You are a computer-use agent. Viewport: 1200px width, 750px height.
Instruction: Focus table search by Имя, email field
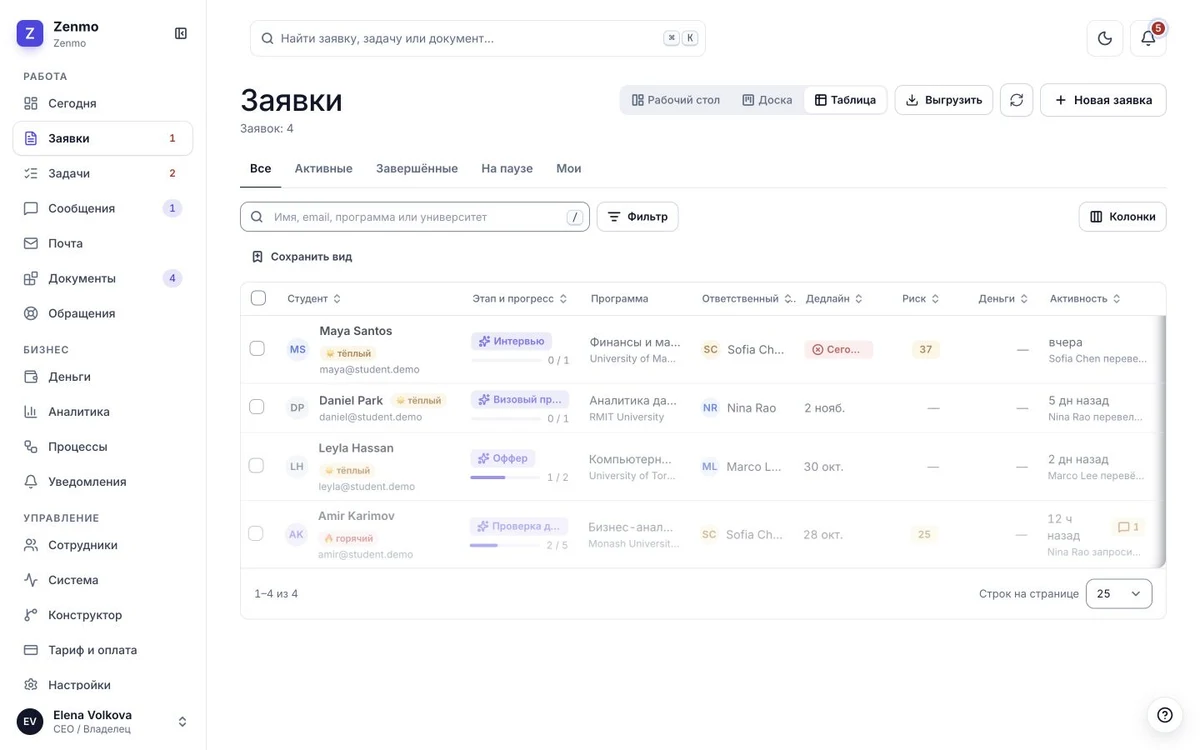click(415, 217)
